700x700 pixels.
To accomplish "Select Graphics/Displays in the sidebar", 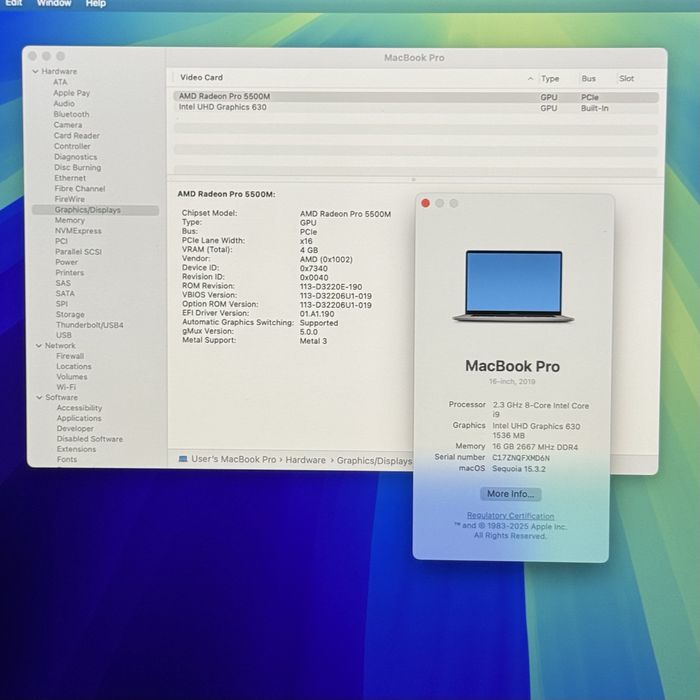I will point(96,210).
